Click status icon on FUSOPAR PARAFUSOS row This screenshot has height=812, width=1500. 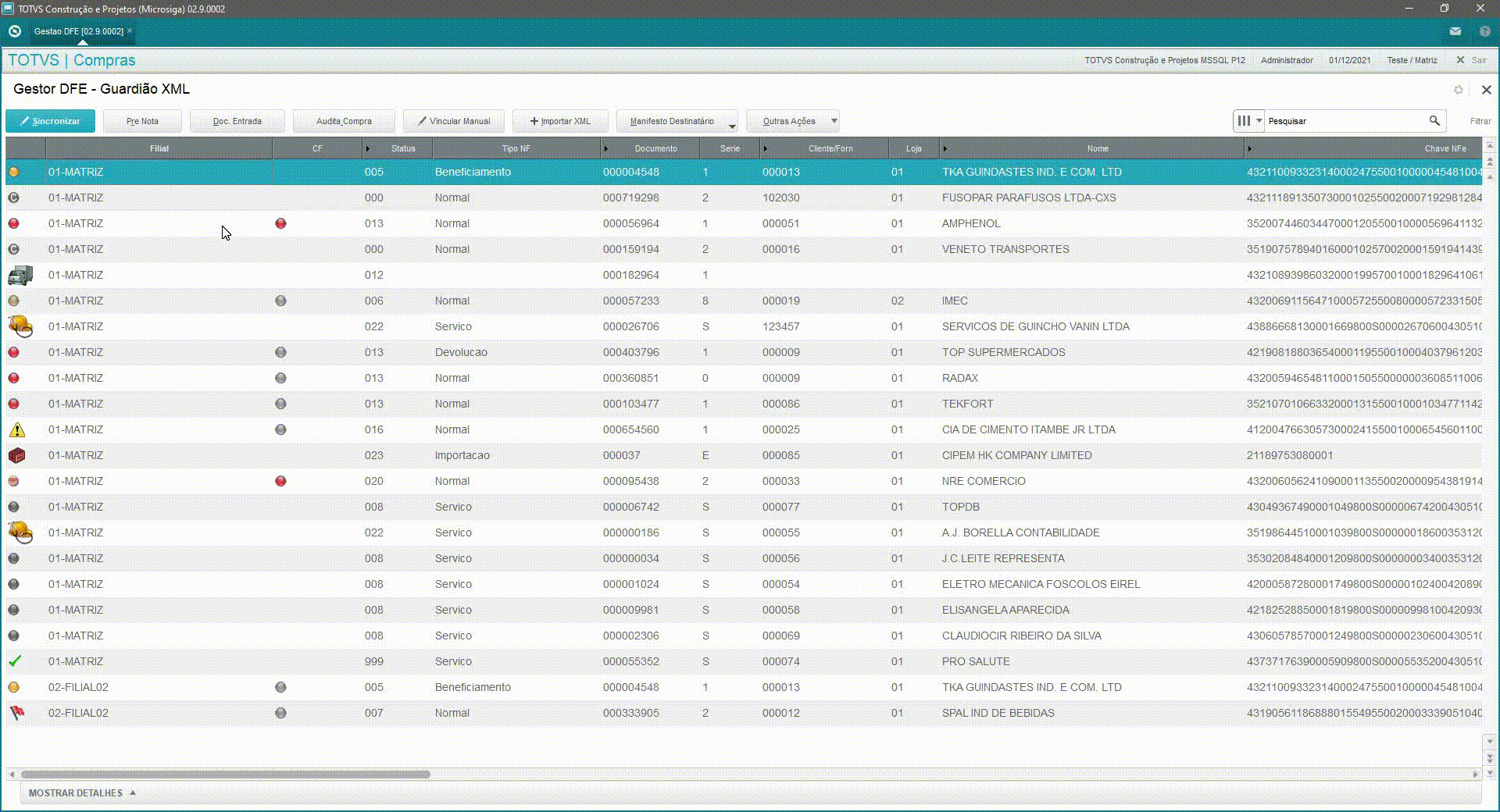(13, 198)
